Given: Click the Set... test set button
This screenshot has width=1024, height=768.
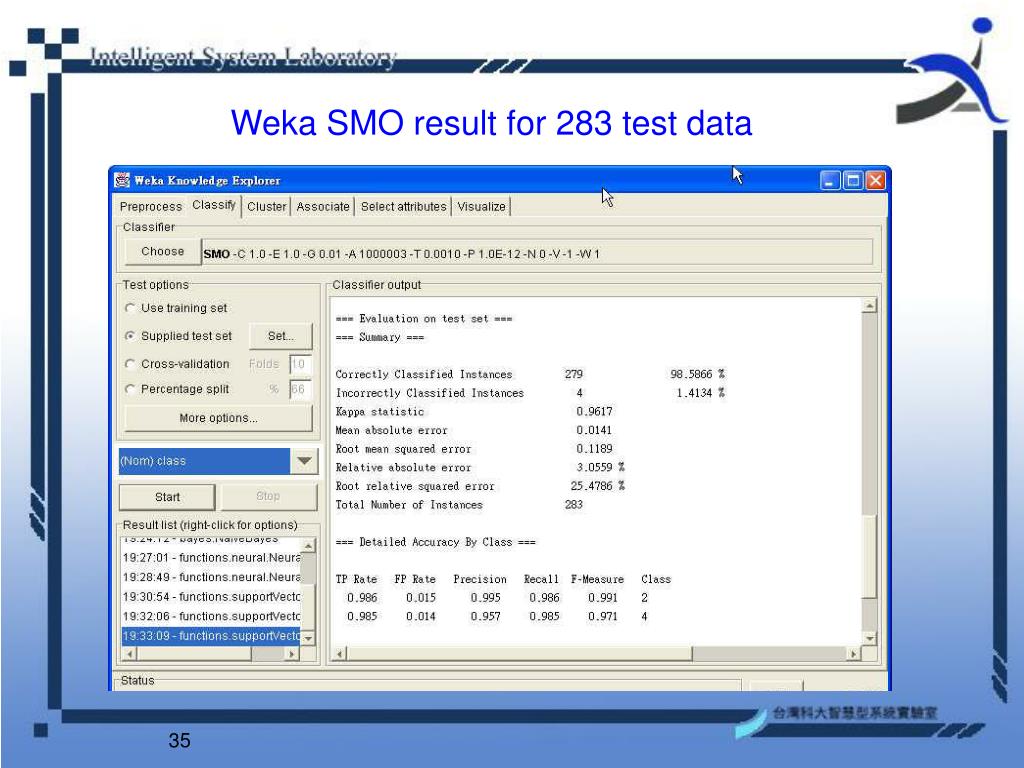Looking at the screenshot, I should click(x=281, y=336).
